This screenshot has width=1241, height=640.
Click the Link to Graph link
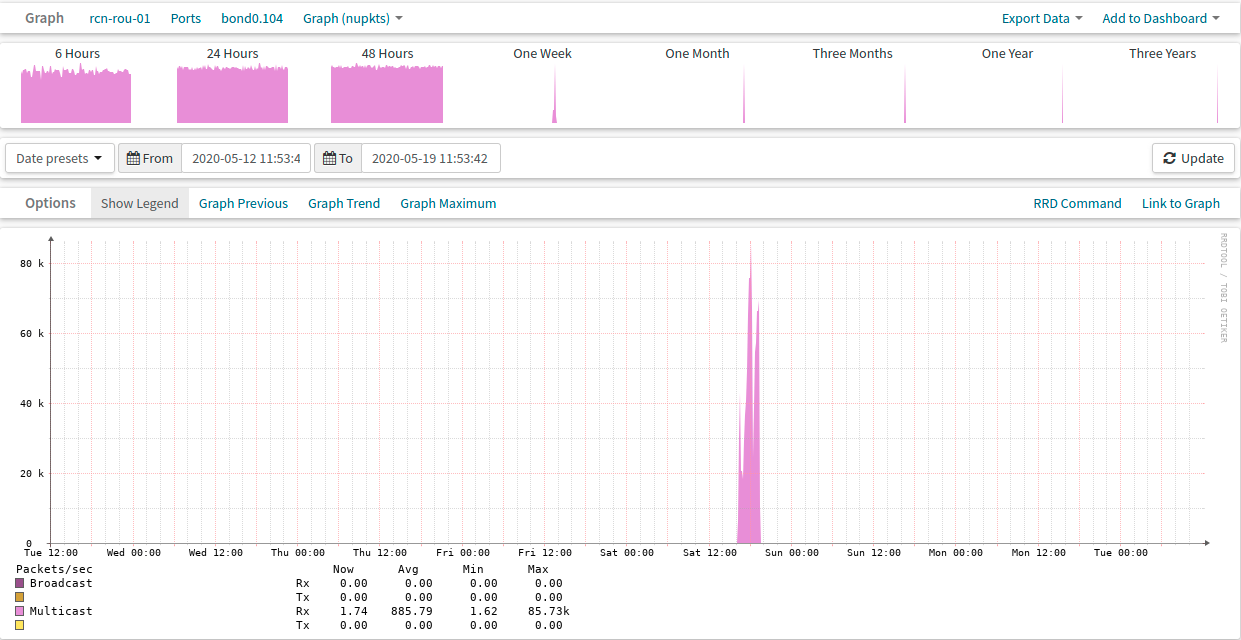[1180, 203]
